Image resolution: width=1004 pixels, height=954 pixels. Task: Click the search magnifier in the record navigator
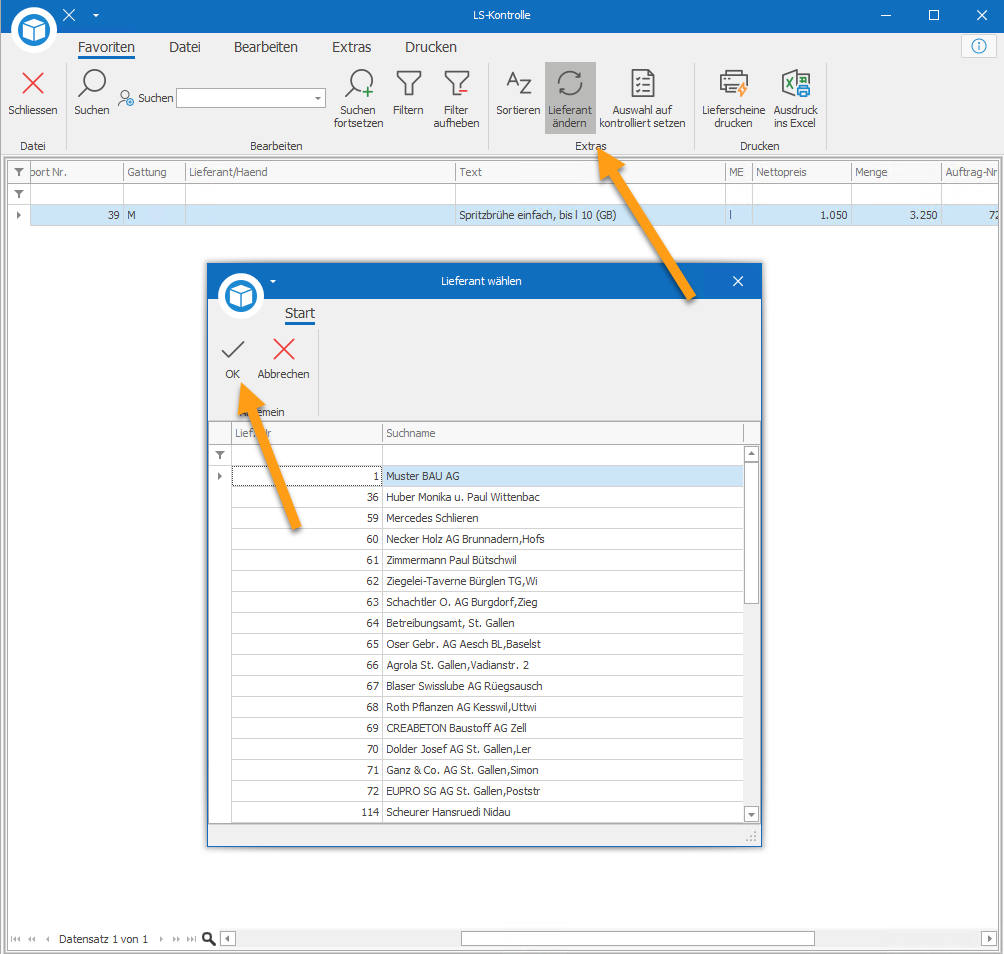pyautogui.click(x=209, y=939)
